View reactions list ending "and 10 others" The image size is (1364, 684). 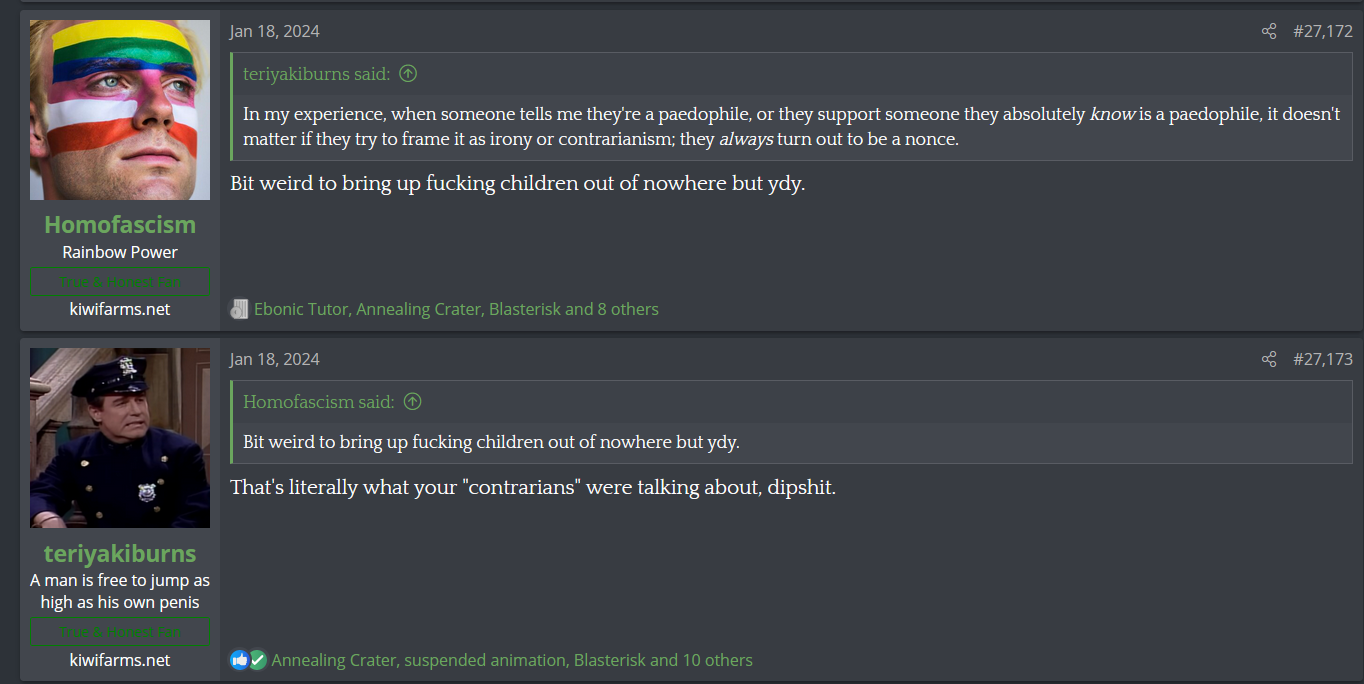tap(512, 660)
